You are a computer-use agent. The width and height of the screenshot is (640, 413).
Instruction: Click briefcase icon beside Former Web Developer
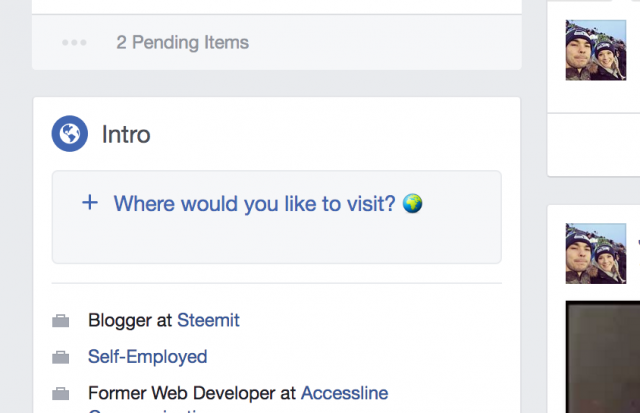point(60,393)
